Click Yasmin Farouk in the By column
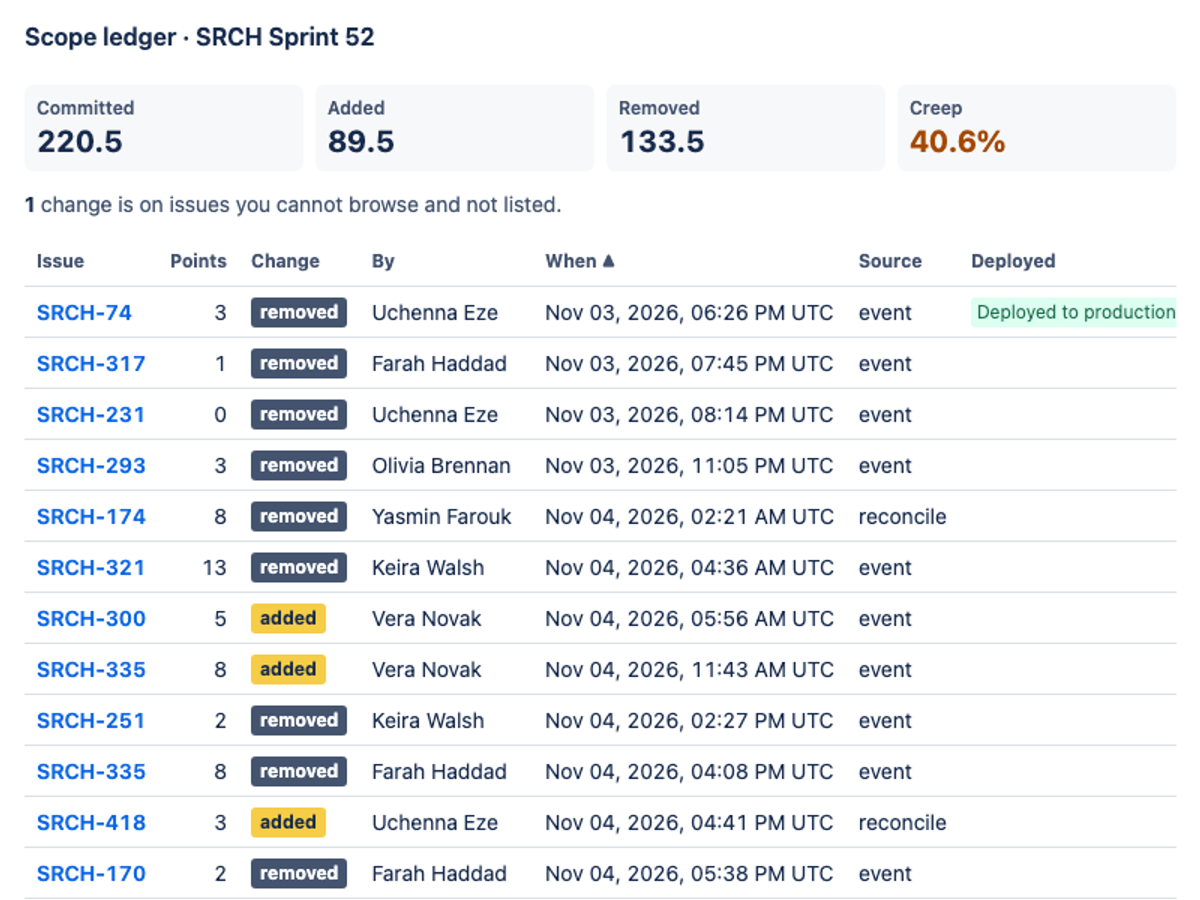The height and width of the screenshot is (900, 1200). [x=441, y=517]
